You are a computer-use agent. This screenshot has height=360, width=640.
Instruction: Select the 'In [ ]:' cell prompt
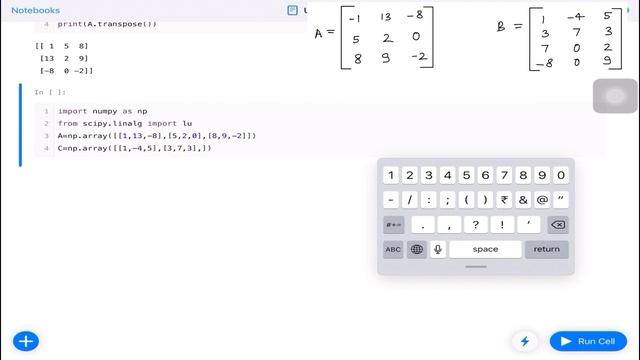tap(50, 92)
